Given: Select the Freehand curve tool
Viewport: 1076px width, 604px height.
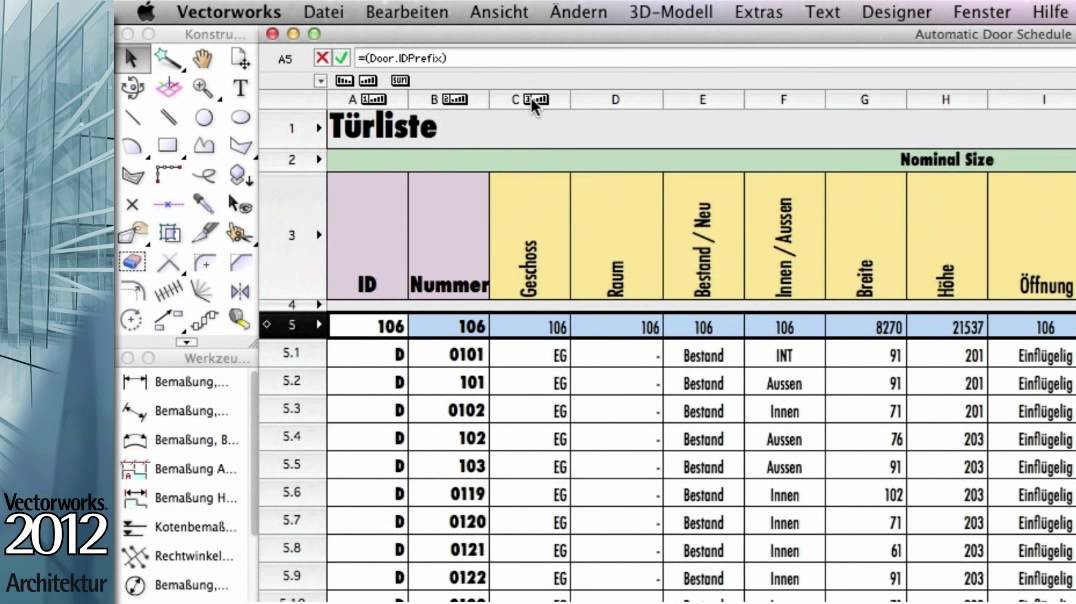Looking at the screenshot, I should point(203,176).
